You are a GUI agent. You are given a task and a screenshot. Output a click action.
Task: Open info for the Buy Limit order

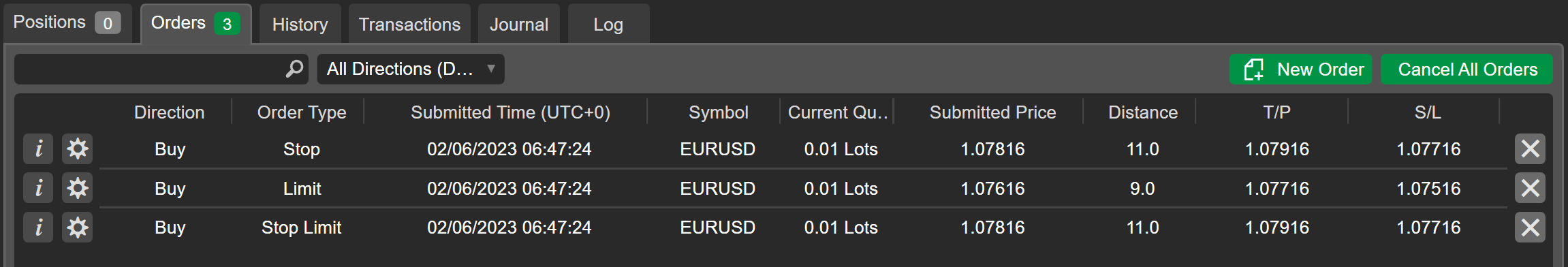[38, 188]
